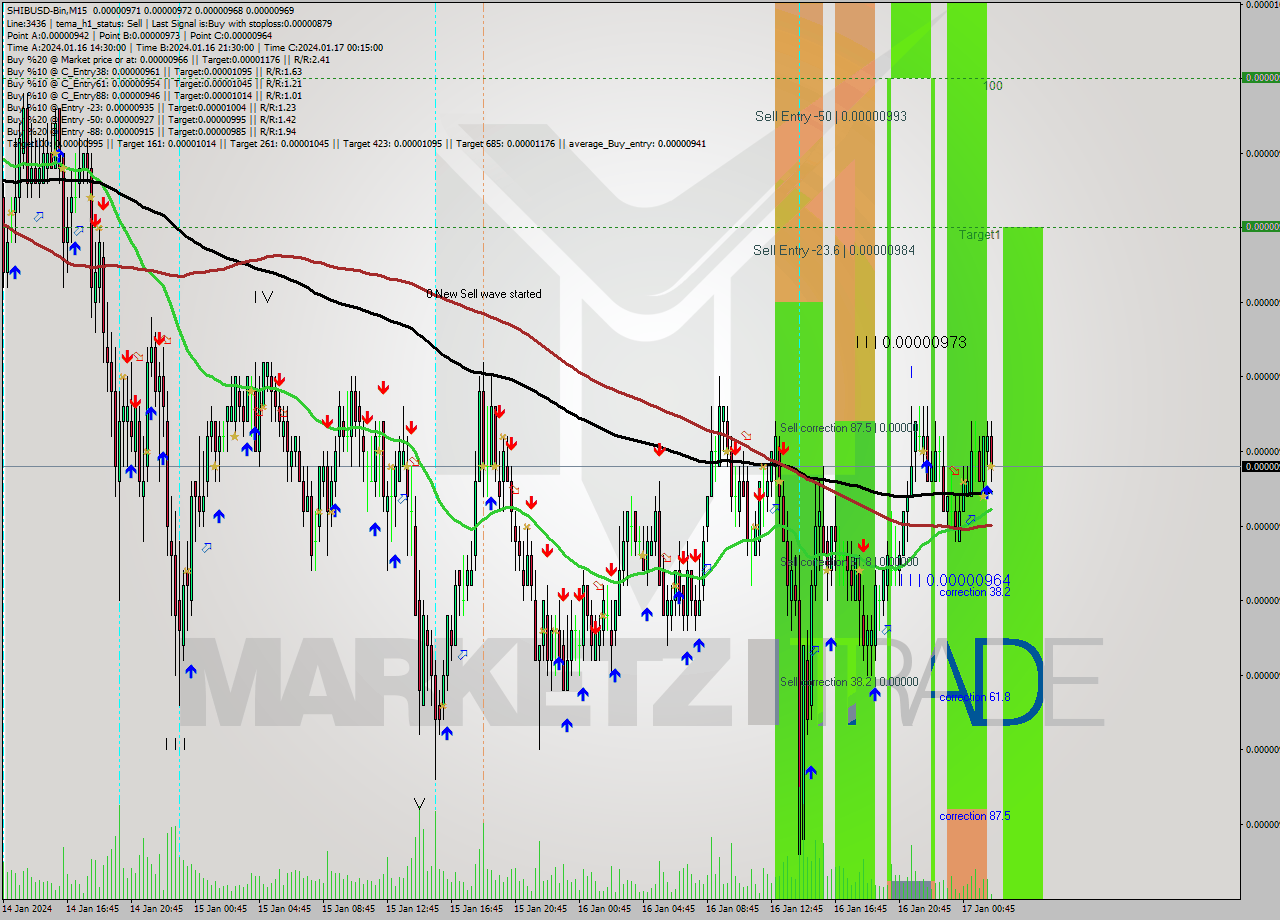Click the 'Sell Entry -23.6 | 0.00000984' label
1280x920 pixels.
[x=834, y=250]
